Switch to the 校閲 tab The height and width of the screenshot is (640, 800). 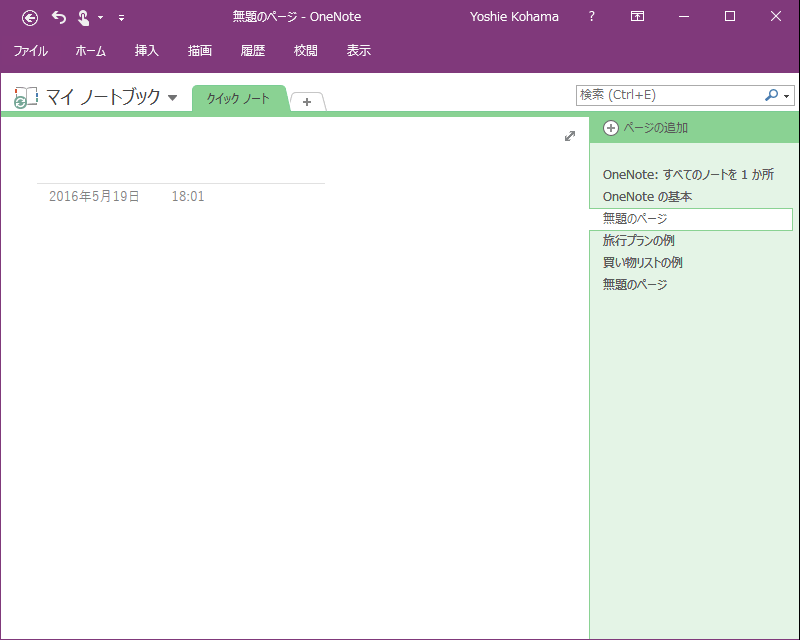coord(306,51)
